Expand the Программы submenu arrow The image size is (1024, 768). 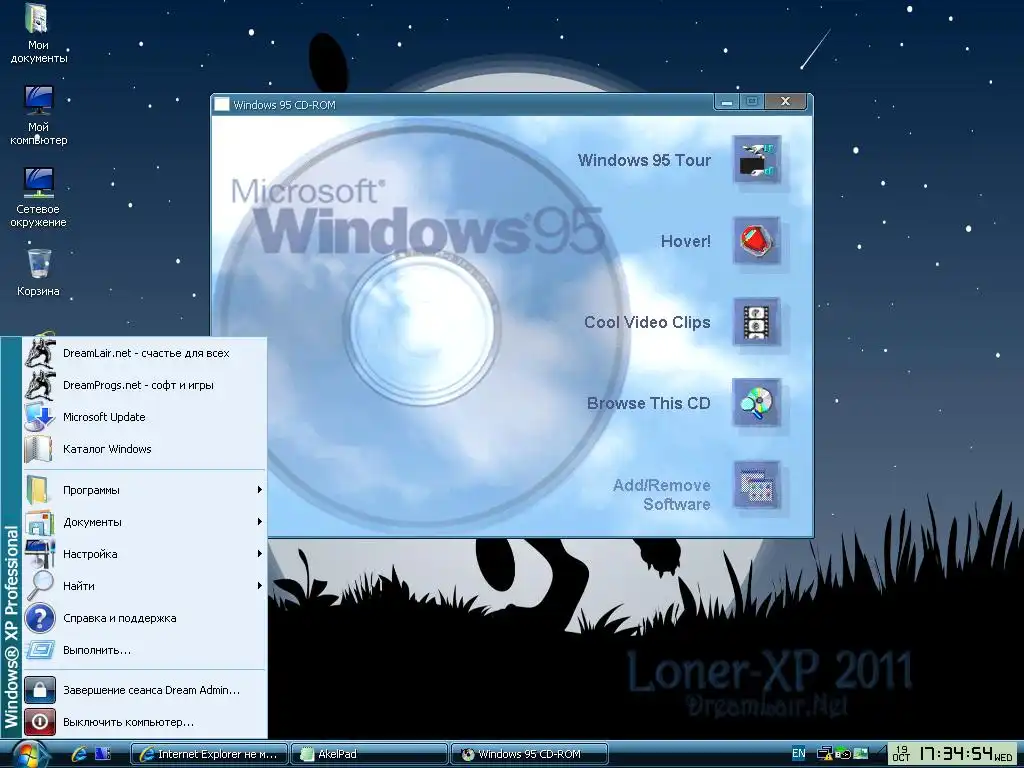[259, 490]
